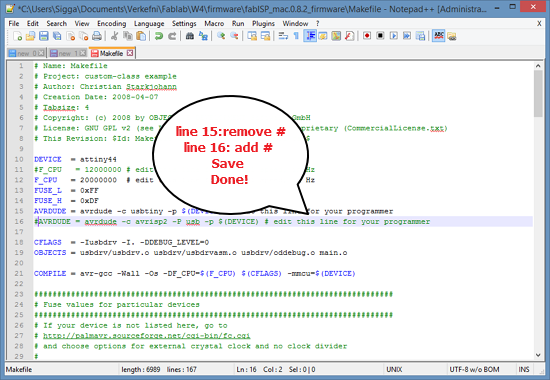Click the UNIX line-ending status entry

[x=394, y=369]
